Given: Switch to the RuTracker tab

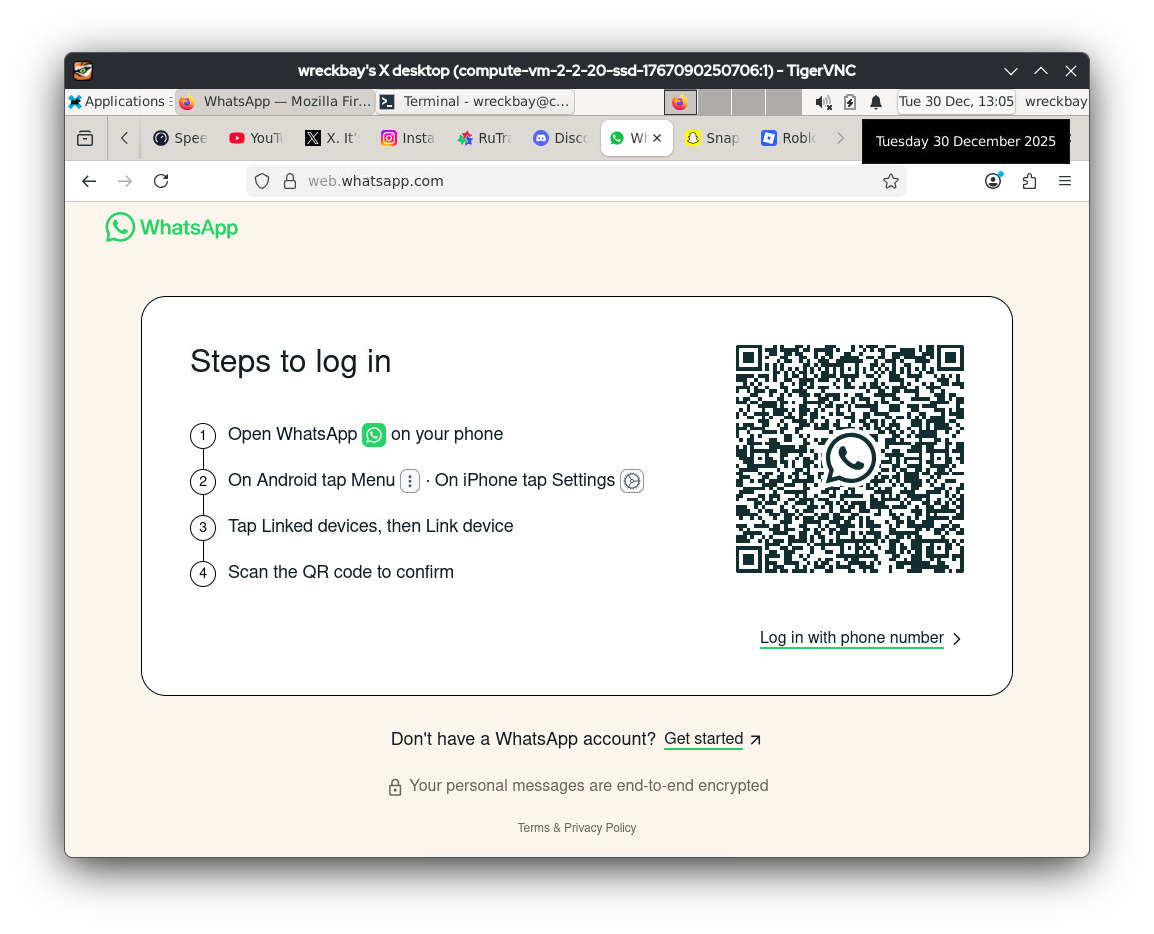Looking at the screenshot, I should (x=484, y=138).
